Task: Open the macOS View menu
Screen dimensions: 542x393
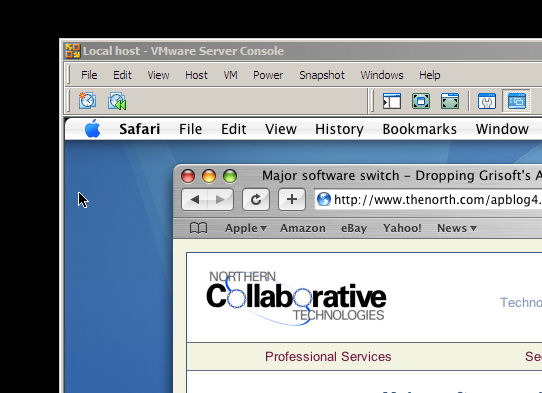Action: [x=281, y=129]
